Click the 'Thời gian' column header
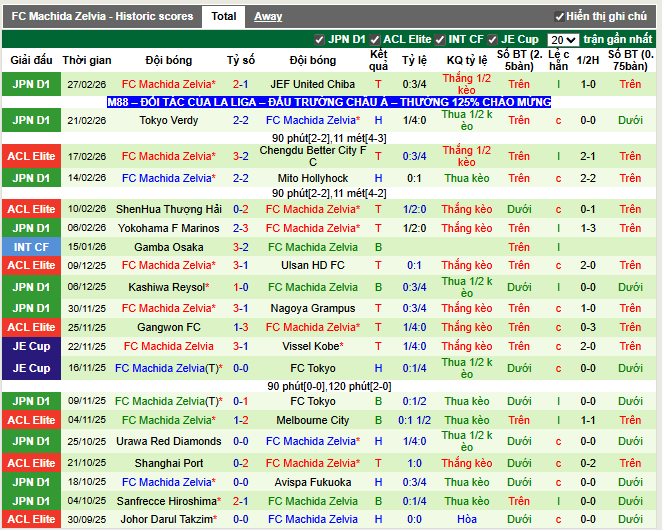663x530 pixels. point(87,60)
